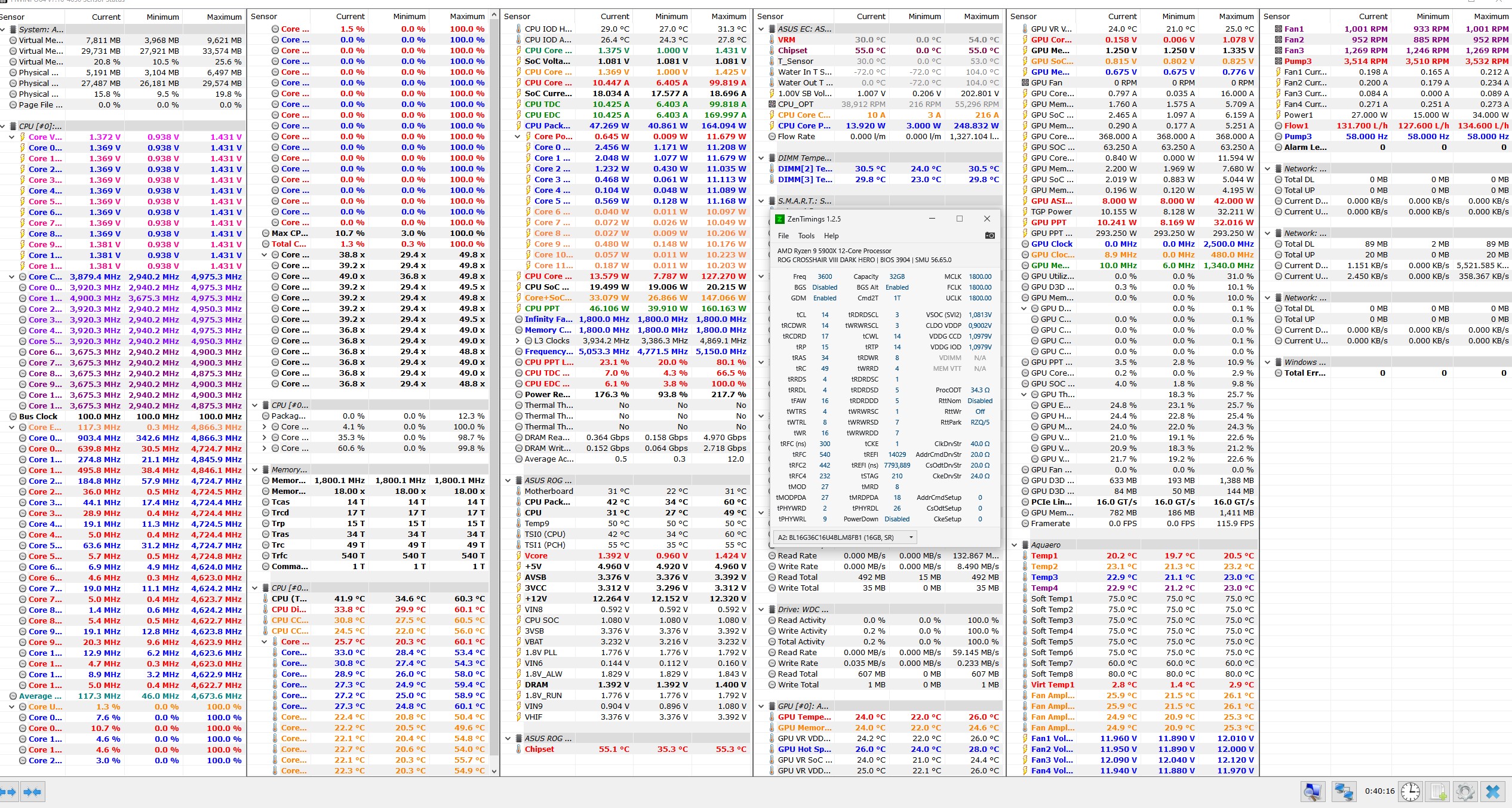Click the ZenTimings camera screenshot icon
Viewport: 1512px width, 808px height.
coord(989,235)
